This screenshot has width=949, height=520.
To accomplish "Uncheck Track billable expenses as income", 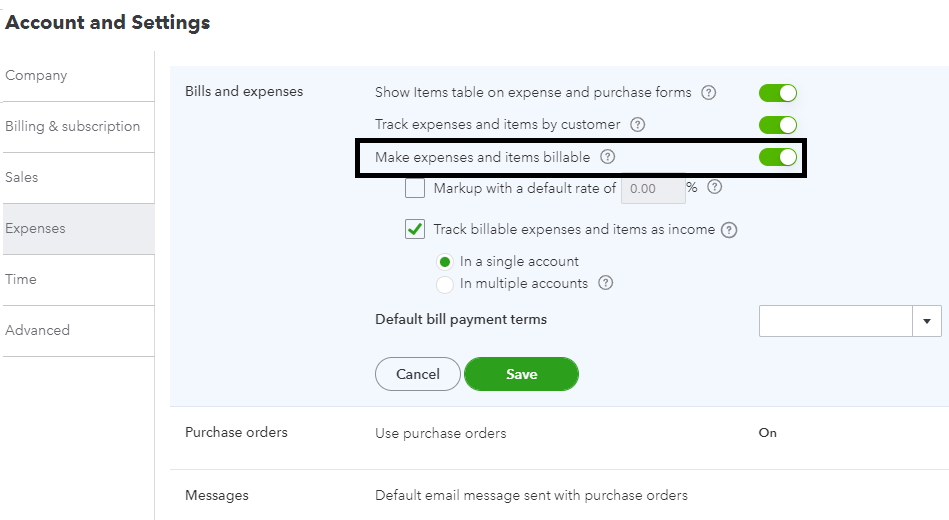I will 415,230.
